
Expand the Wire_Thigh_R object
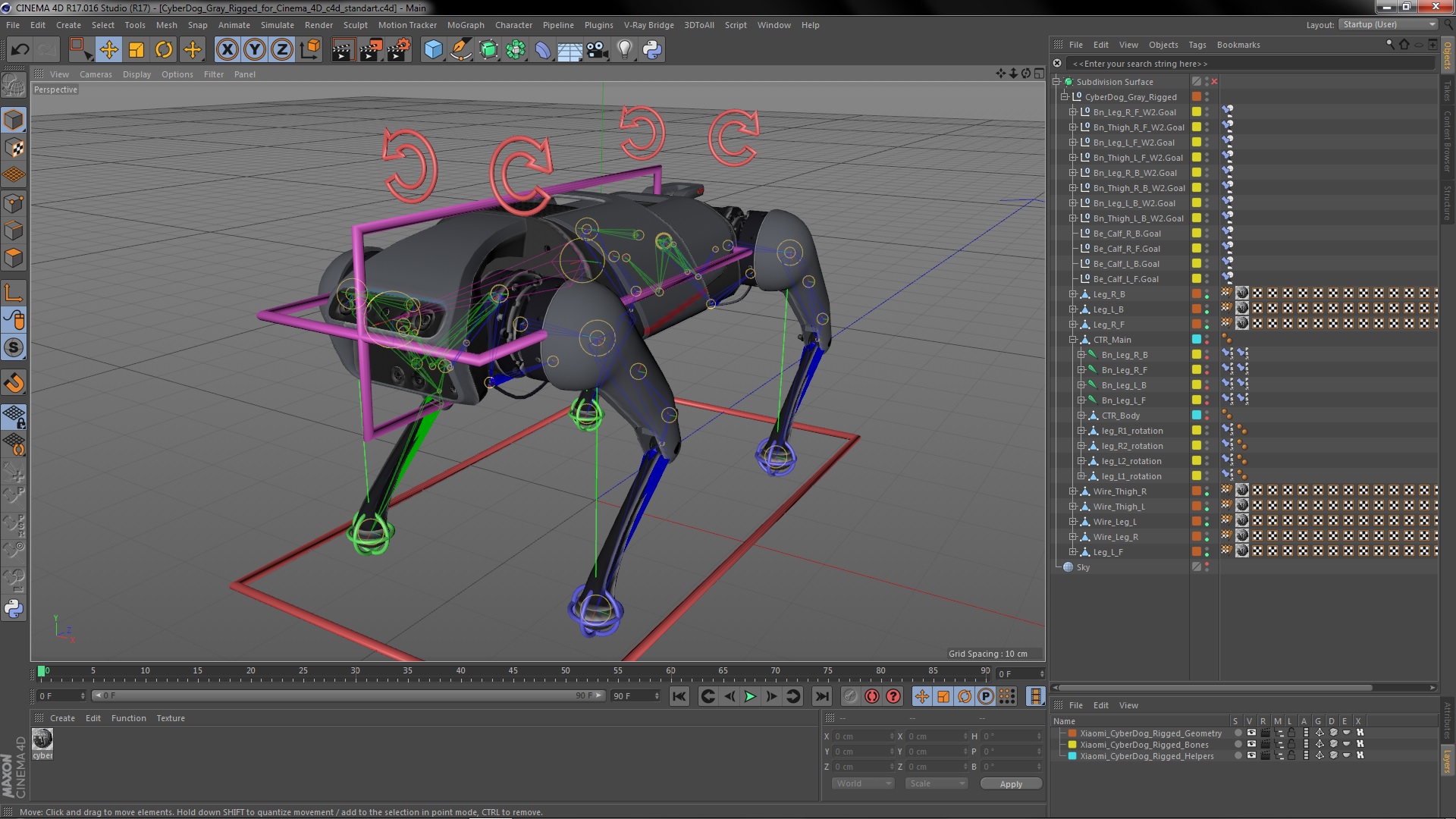(1073, 491)
